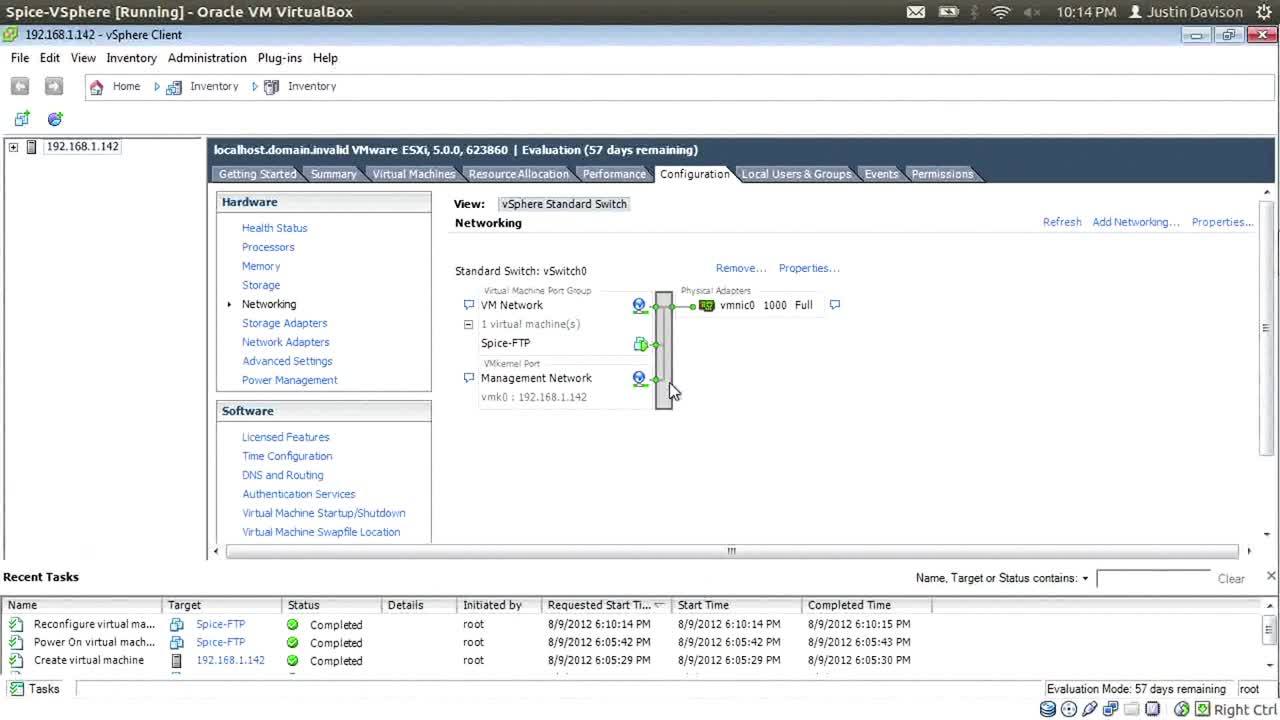Click the Justin Davison user menu

(x=1185, y=12)
